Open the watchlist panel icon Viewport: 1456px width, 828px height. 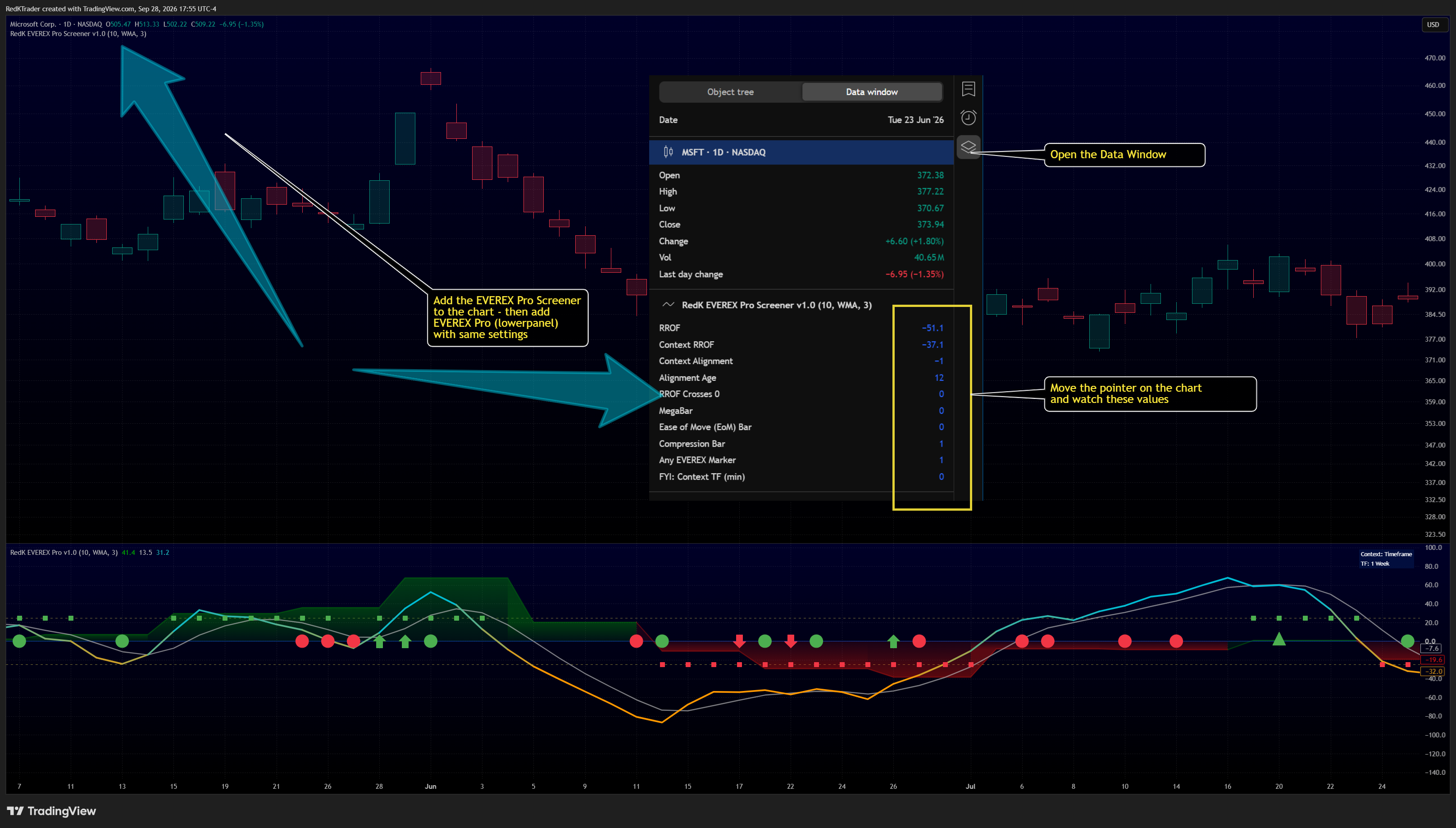coord(969,89)
